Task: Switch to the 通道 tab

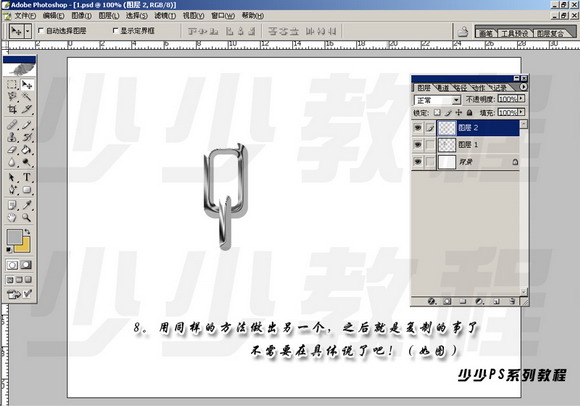Action: click(442, 88)
